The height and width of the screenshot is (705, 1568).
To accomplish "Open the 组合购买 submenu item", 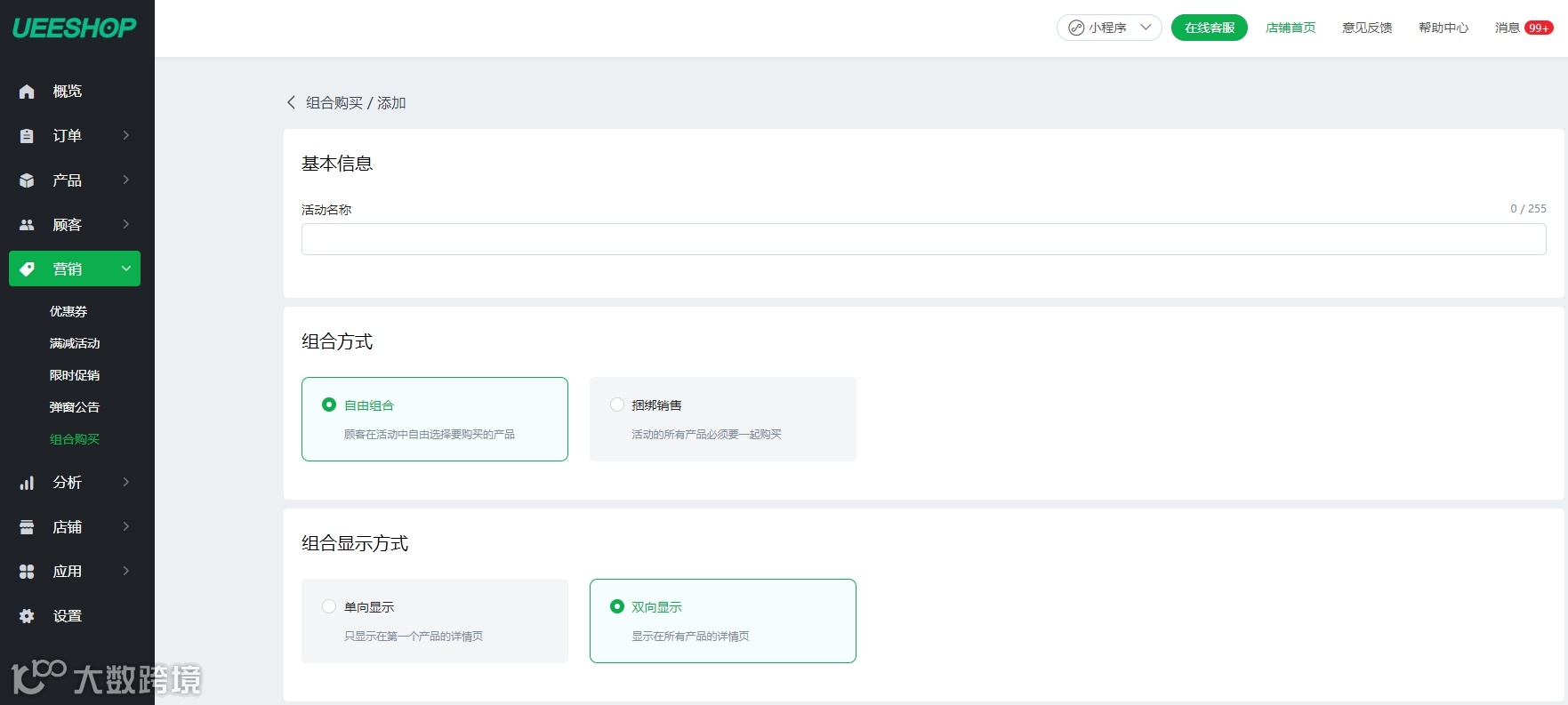I will point(75,439).
